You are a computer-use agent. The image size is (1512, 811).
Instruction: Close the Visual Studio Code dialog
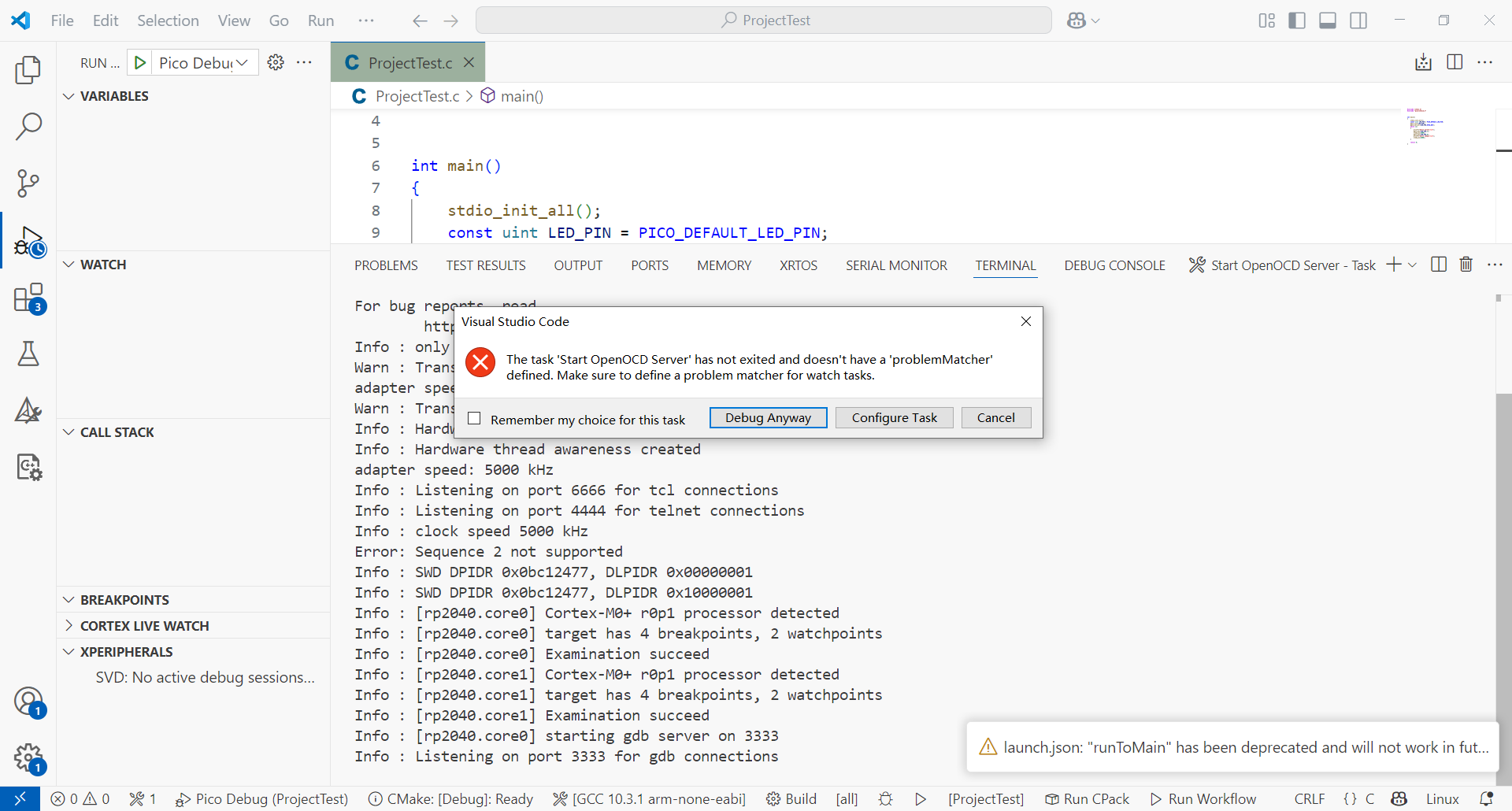point(1025,321)
